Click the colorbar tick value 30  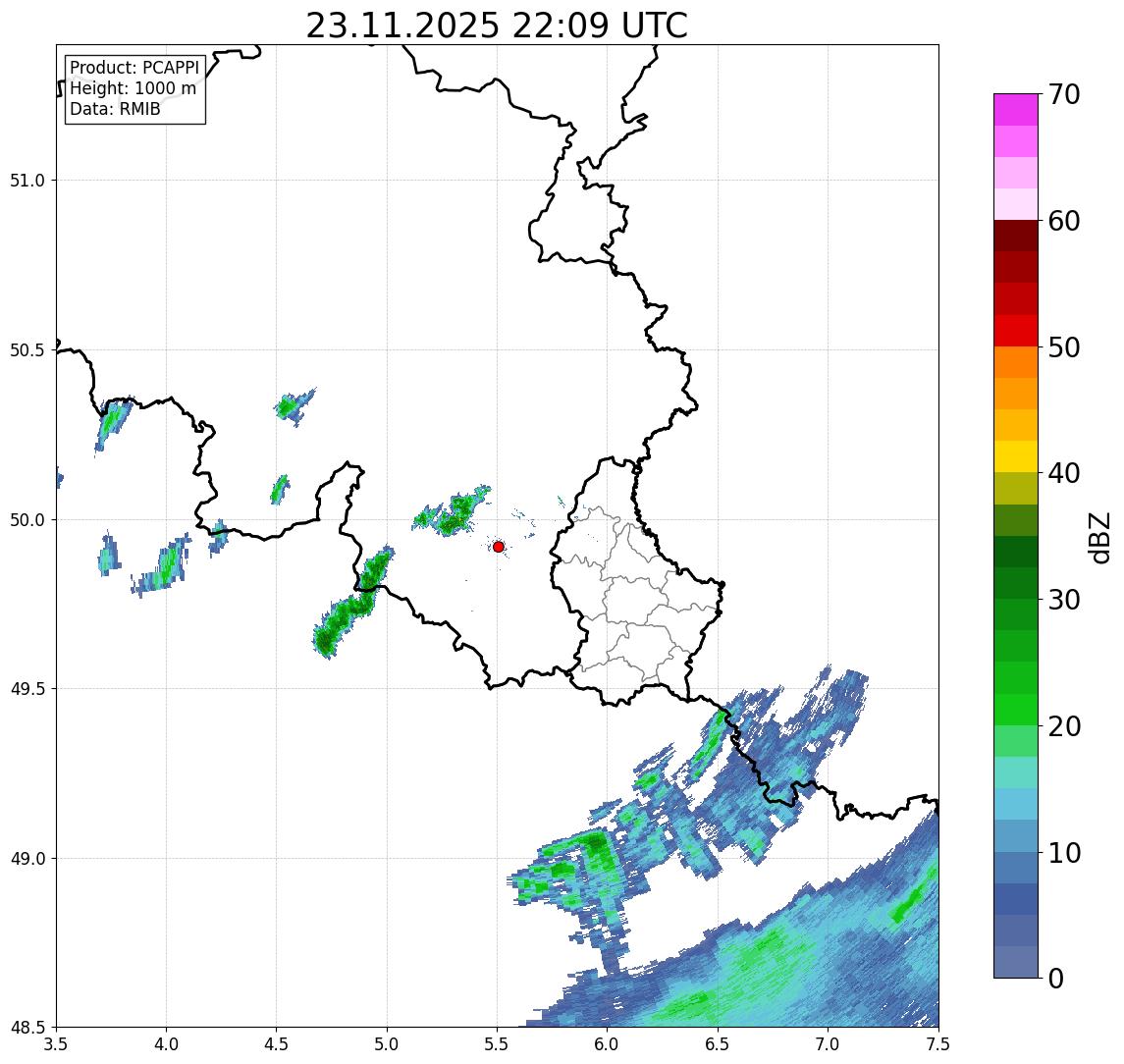tap(1064, 600)
